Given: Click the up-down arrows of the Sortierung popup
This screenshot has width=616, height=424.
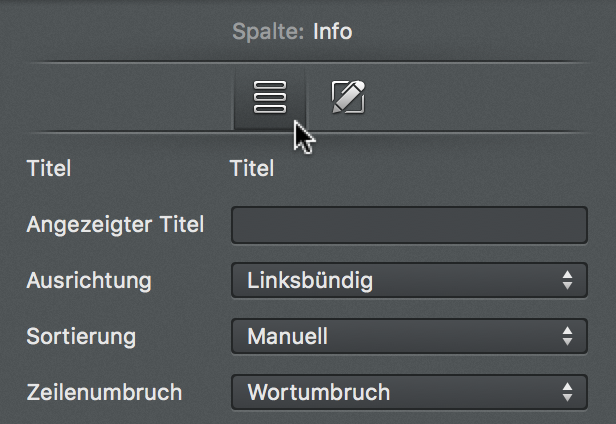Looking at the screenshot, I should [567, 336].
